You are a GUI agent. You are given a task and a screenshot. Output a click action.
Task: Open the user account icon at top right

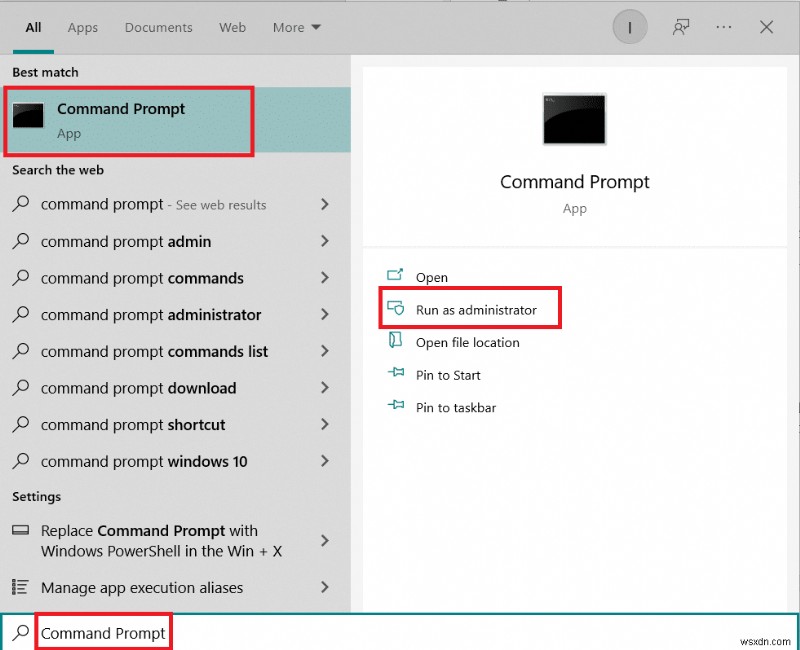point(629,27)
